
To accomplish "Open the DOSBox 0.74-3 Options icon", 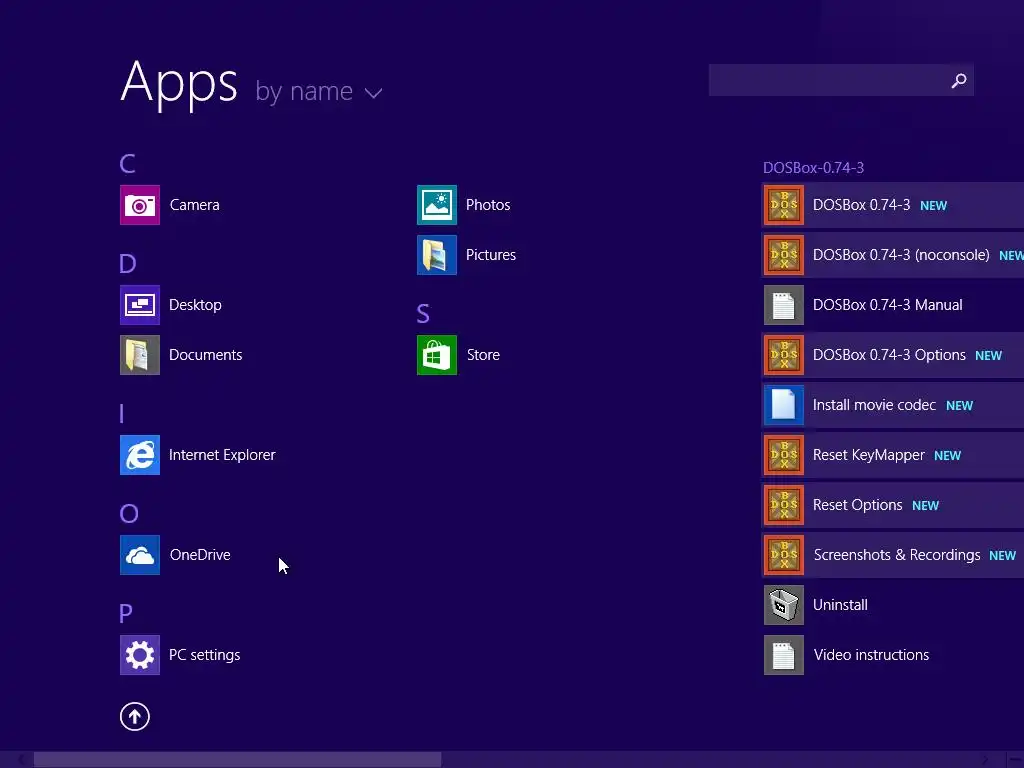I will tap(784, 355).
